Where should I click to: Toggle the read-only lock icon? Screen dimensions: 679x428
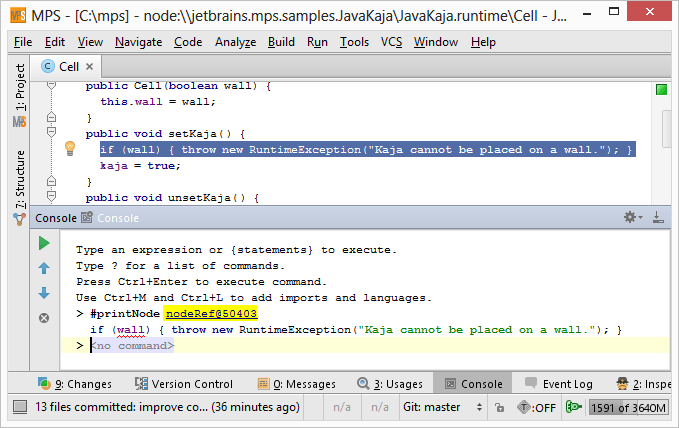pos(499,407)
